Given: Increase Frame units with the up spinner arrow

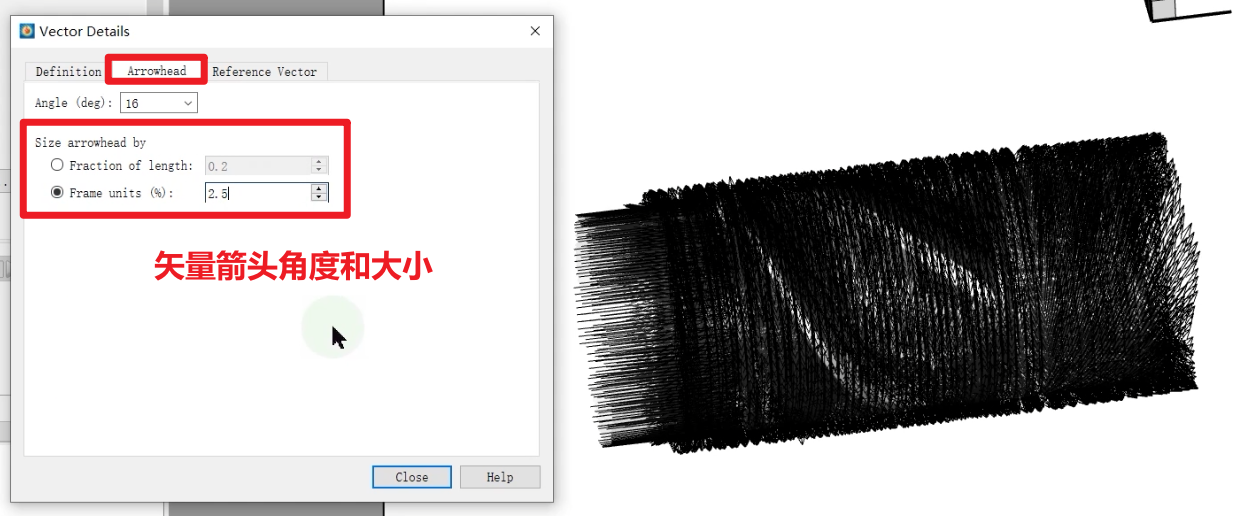Looking at the screenshot, I should [320, 188].
